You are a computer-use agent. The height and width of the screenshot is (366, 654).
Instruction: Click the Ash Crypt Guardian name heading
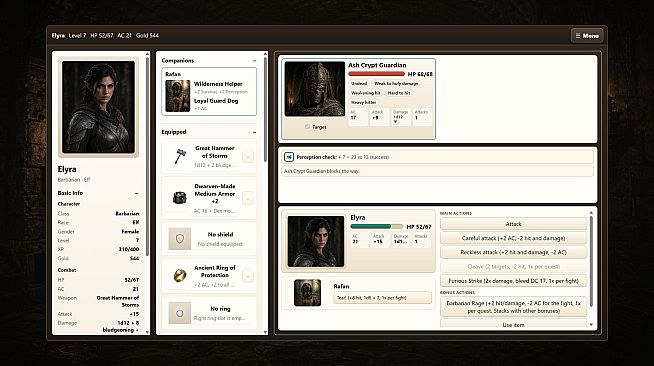(x=377, y=65)
